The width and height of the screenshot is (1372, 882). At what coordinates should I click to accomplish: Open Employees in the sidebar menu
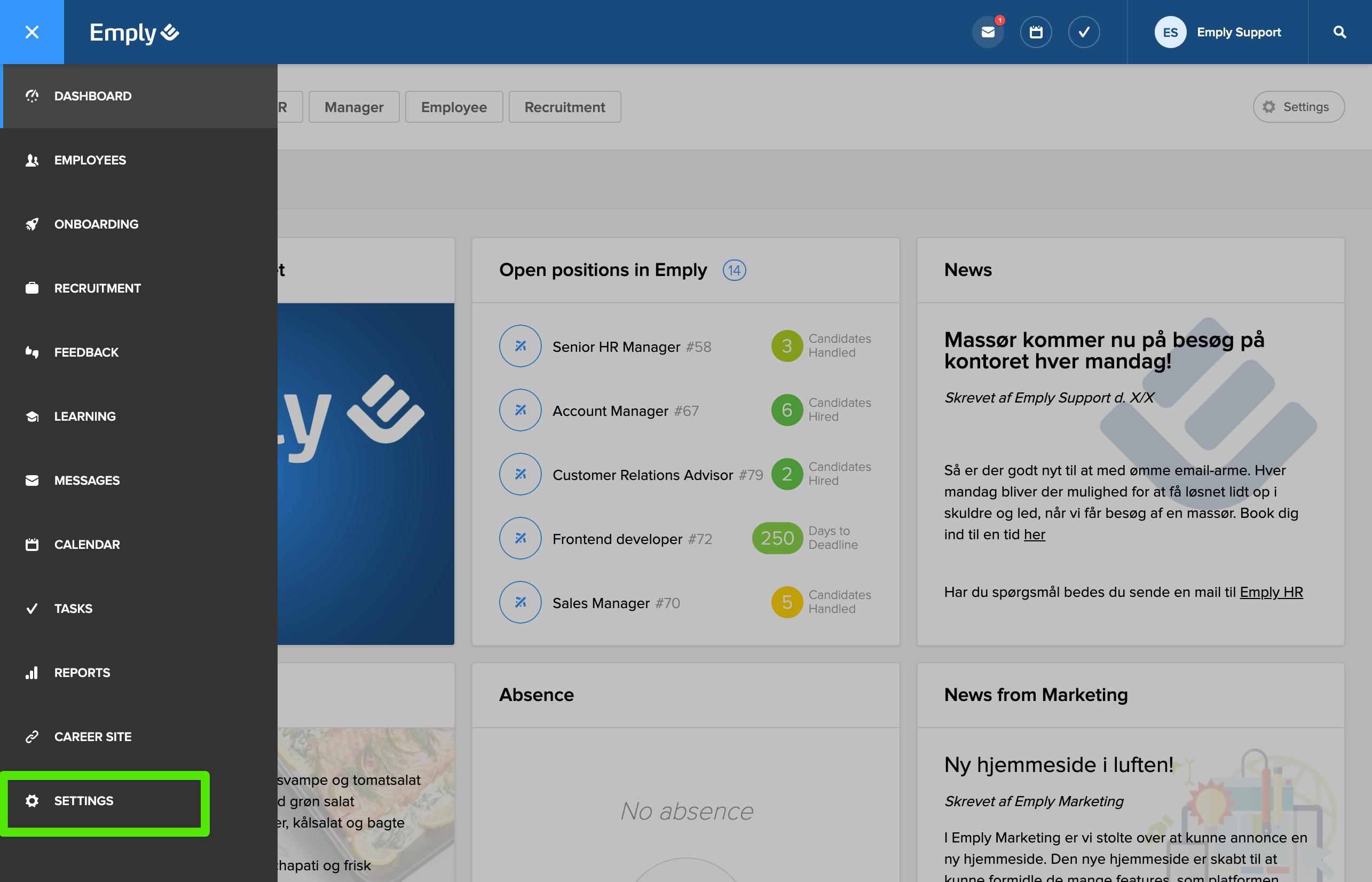coord(90,160)
